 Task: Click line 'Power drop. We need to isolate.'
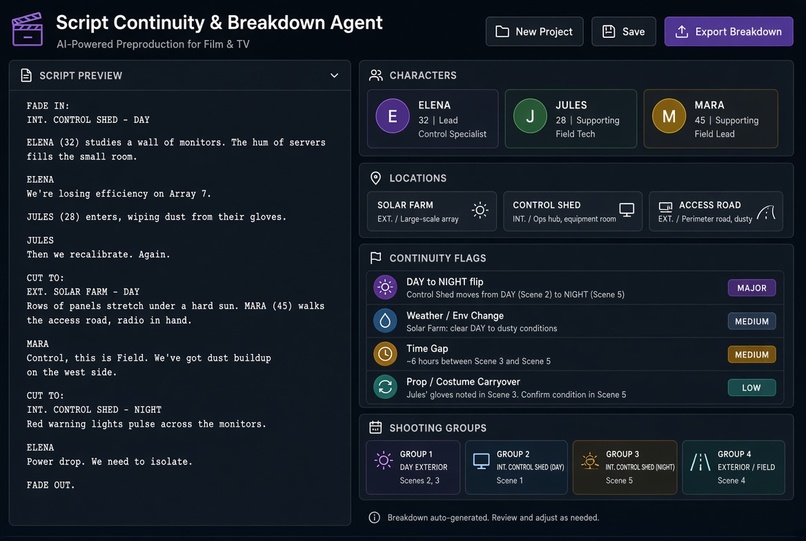pyautogui.click(x=109, y=462)
